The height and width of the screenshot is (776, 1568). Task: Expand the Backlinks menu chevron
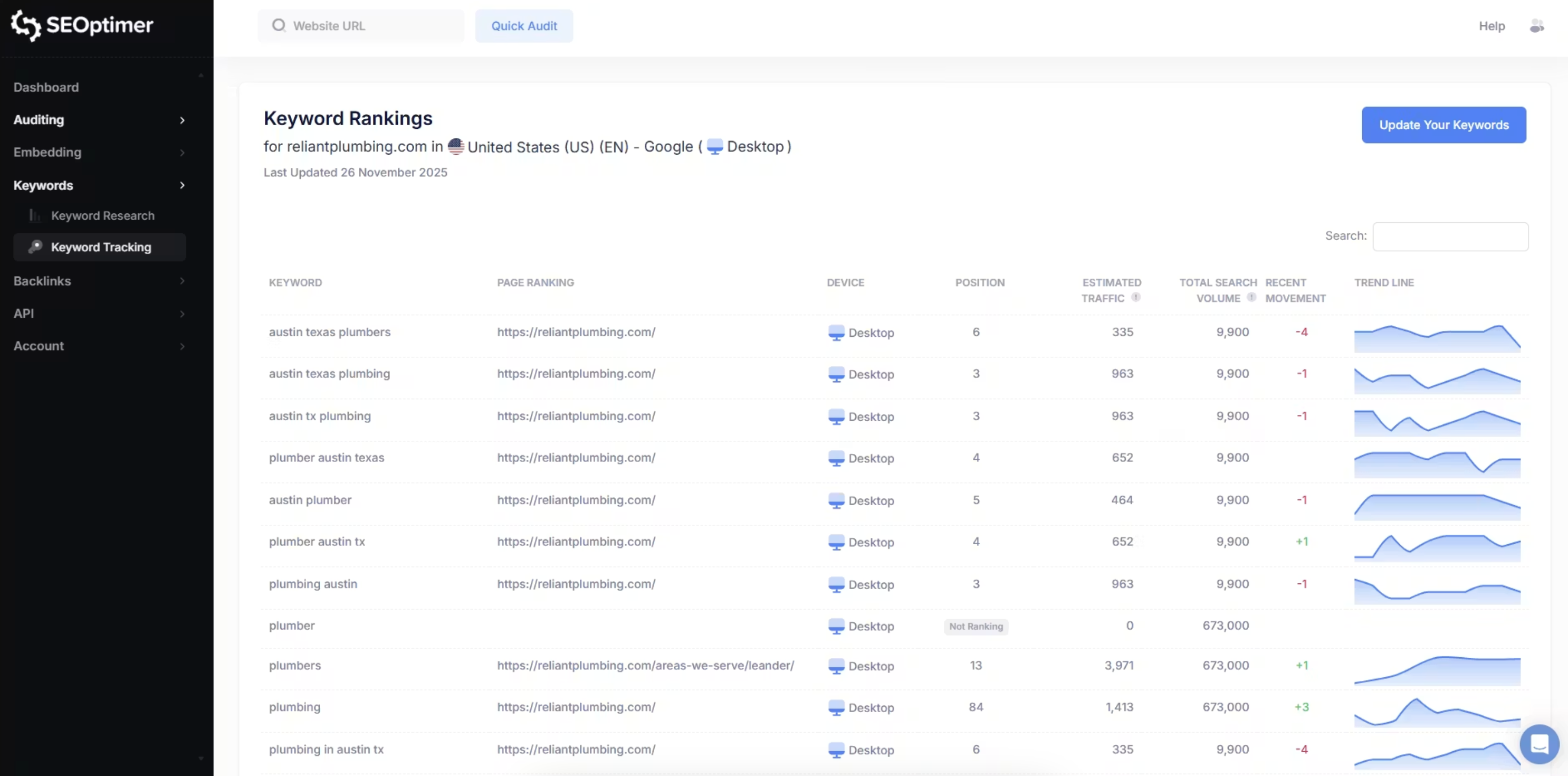click(182, 281)
